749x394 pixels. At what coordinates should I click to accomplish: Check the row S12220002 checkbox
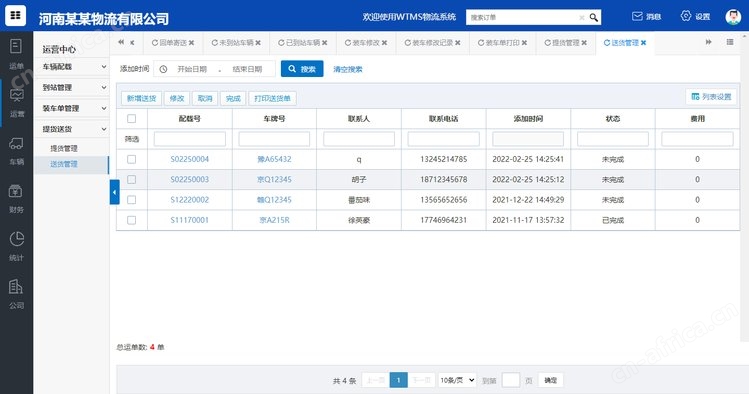point(131,200)
